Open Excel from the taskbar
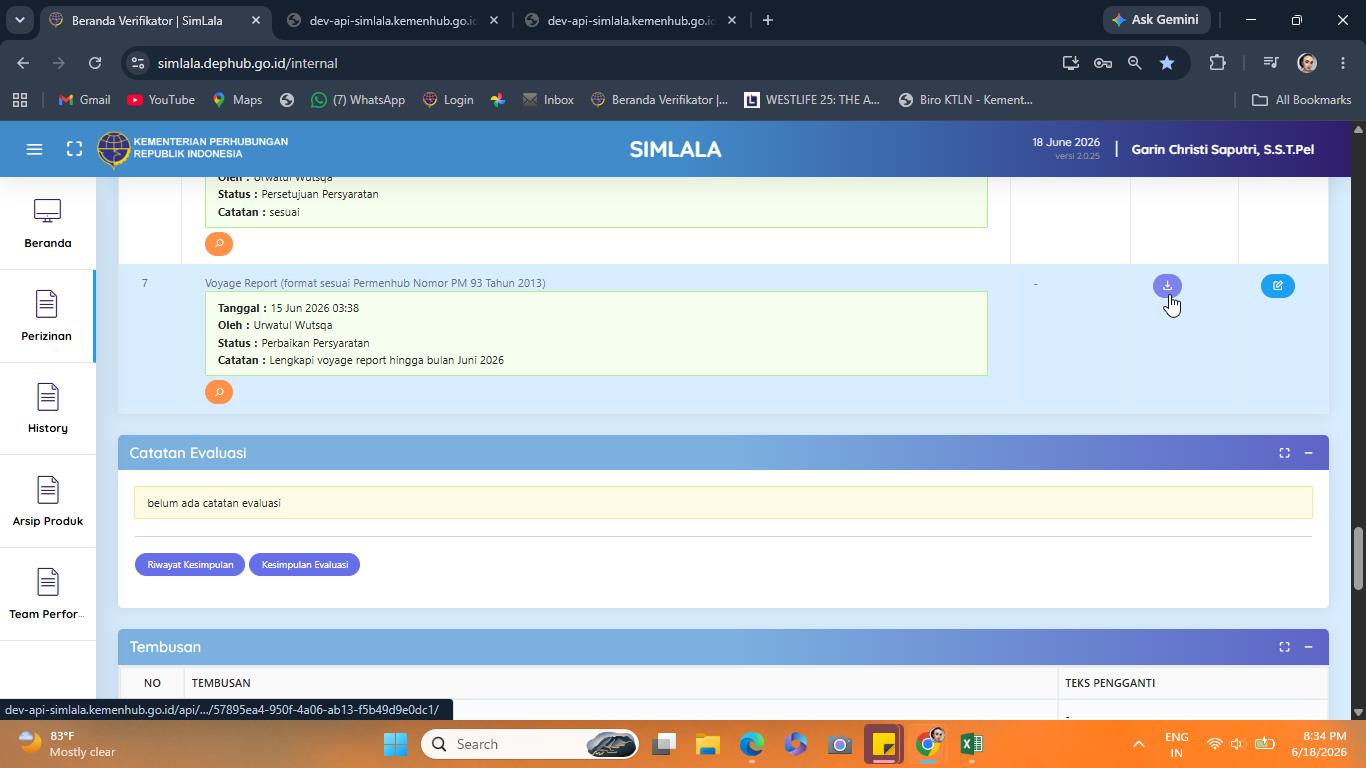This screenshot has height=768, width=1366. [x=971, y=744]
